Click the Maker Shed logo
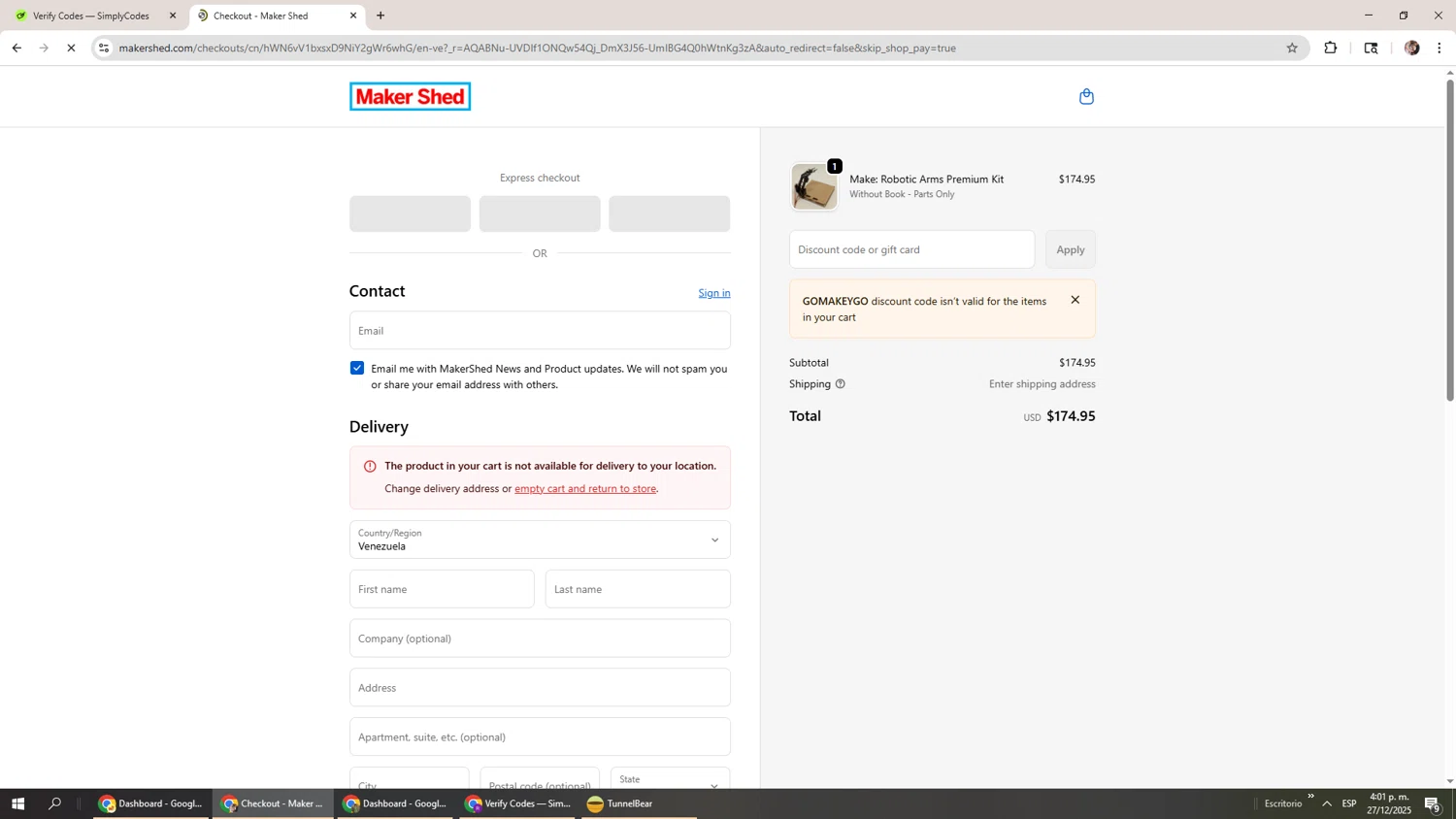 pyautogui.click(x=410, y=96)
